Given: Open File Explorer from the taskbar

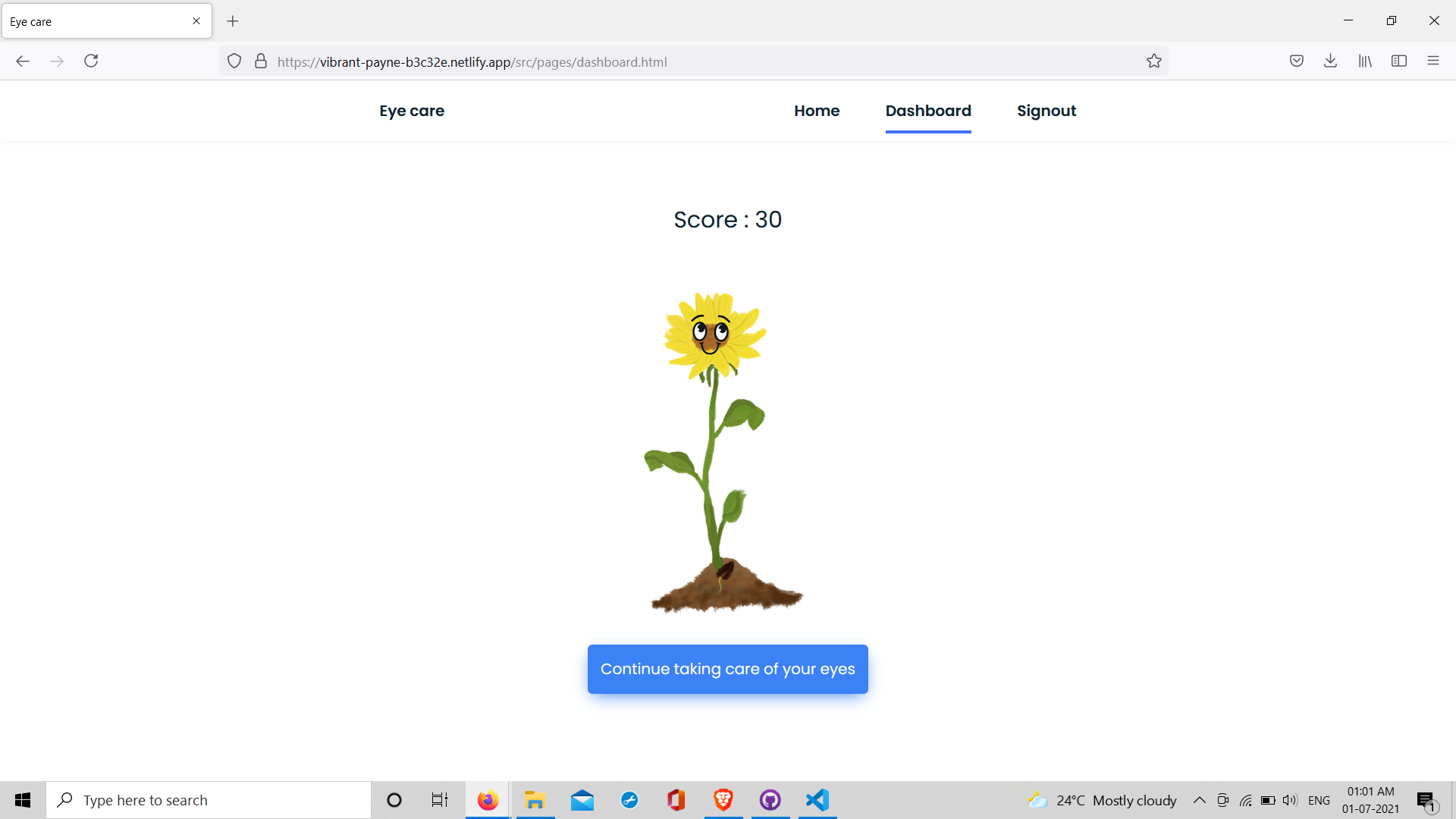Looking at the screenshot, I should [535, 800].
